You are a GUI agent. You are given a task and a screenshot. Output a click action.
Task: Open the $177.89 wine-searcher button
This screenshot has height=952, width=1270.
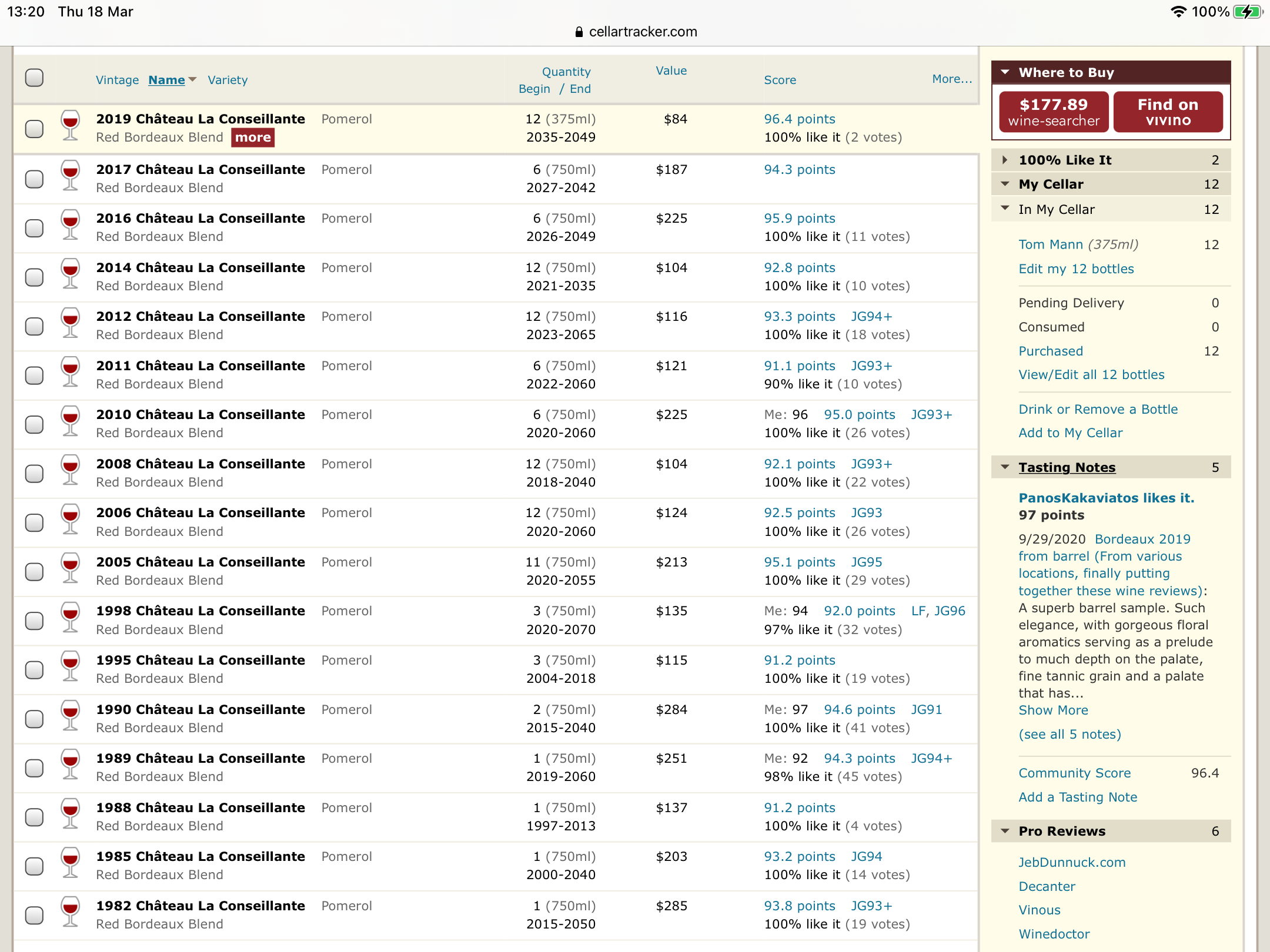click(x=1054, y=112)
